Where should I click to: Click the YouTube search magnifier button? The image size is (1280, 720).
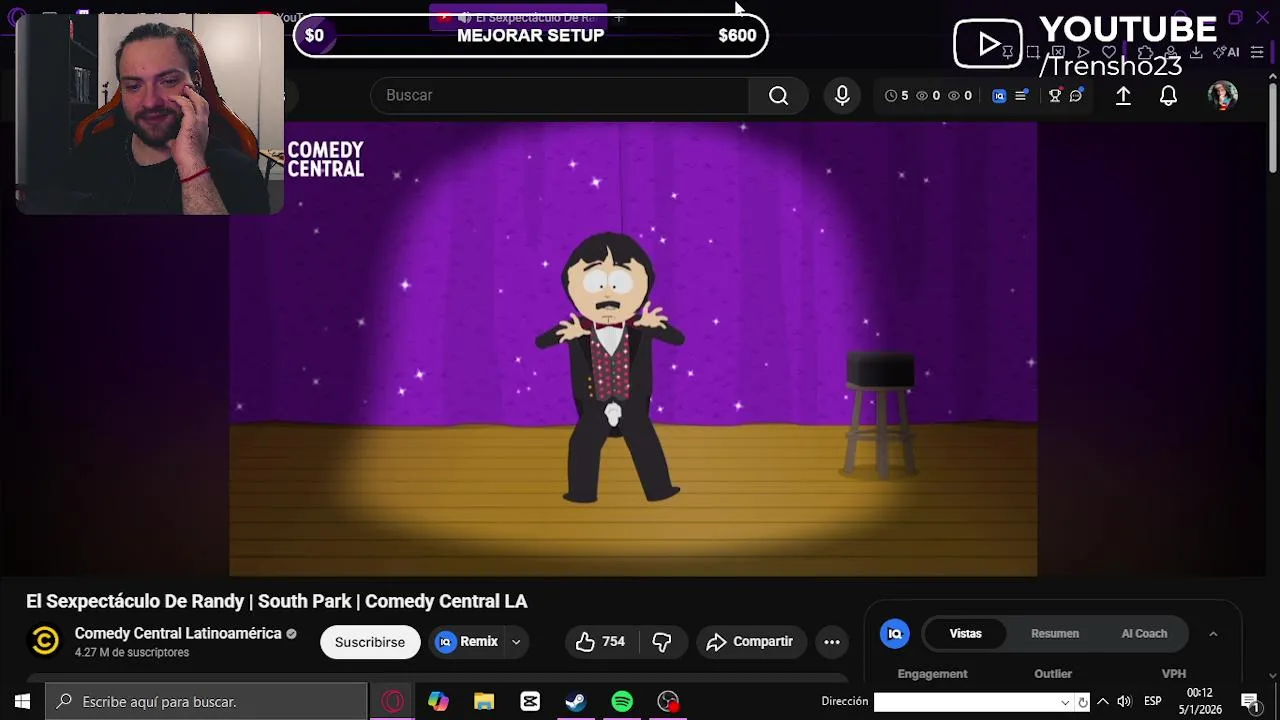778,95
